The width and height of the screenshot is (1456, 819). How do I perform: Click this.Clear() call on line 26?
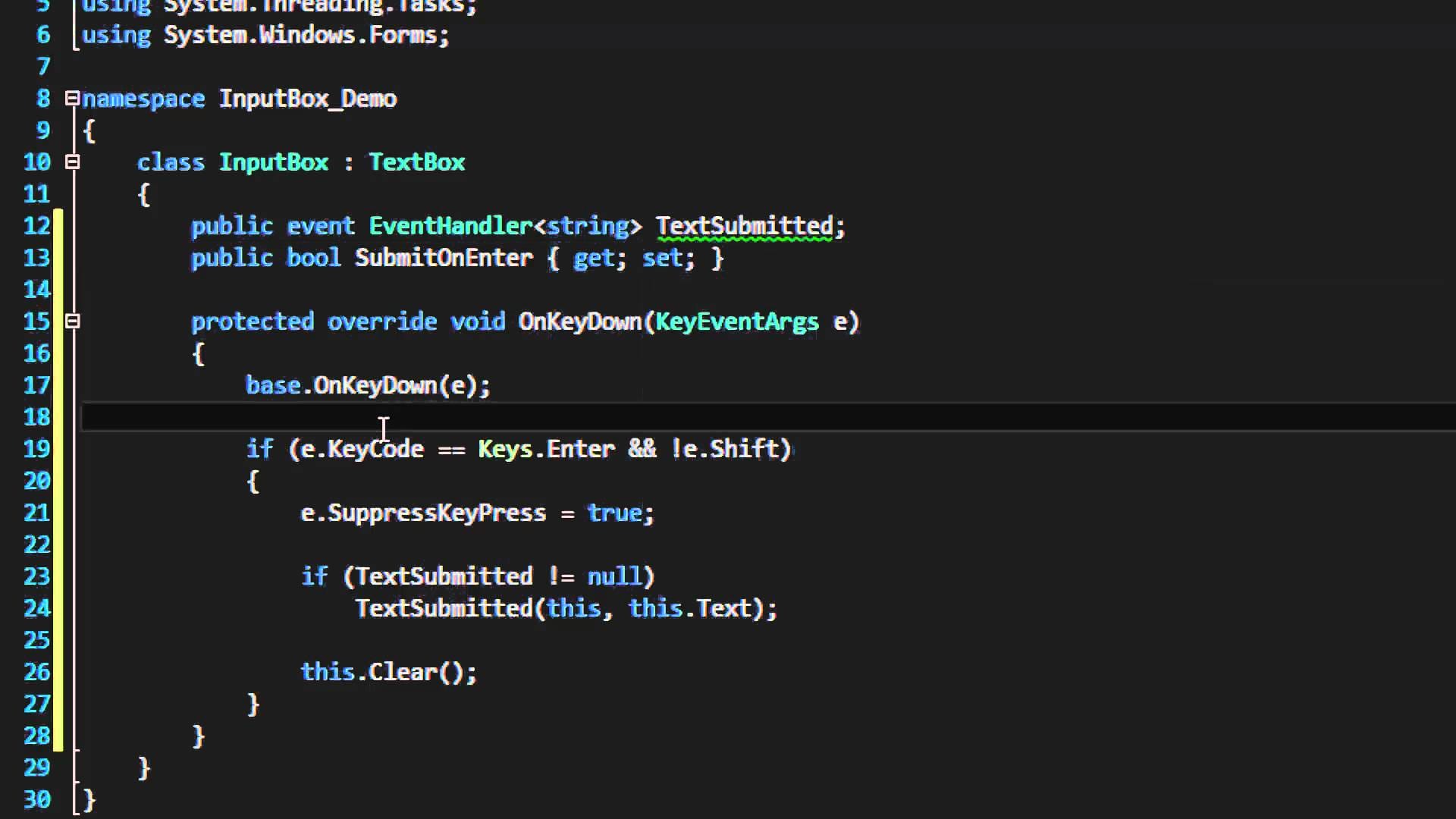tap(388, 672)
